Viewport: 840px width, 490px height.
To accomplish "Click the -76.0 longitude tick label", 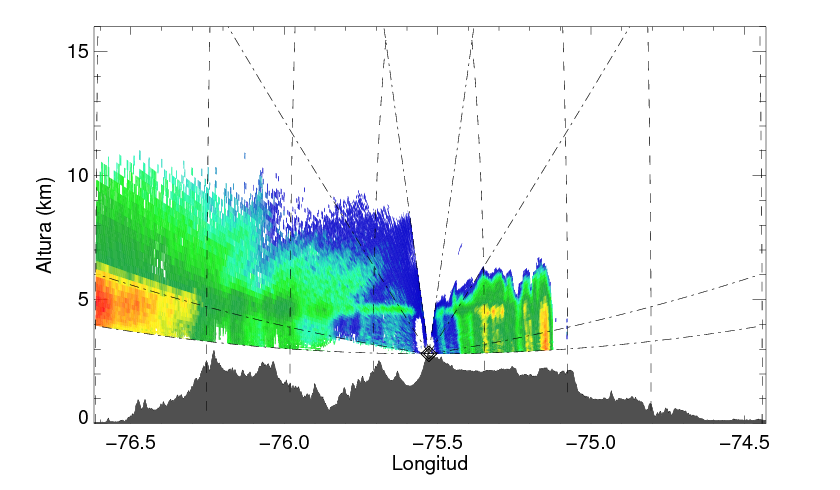I will 285,443.
